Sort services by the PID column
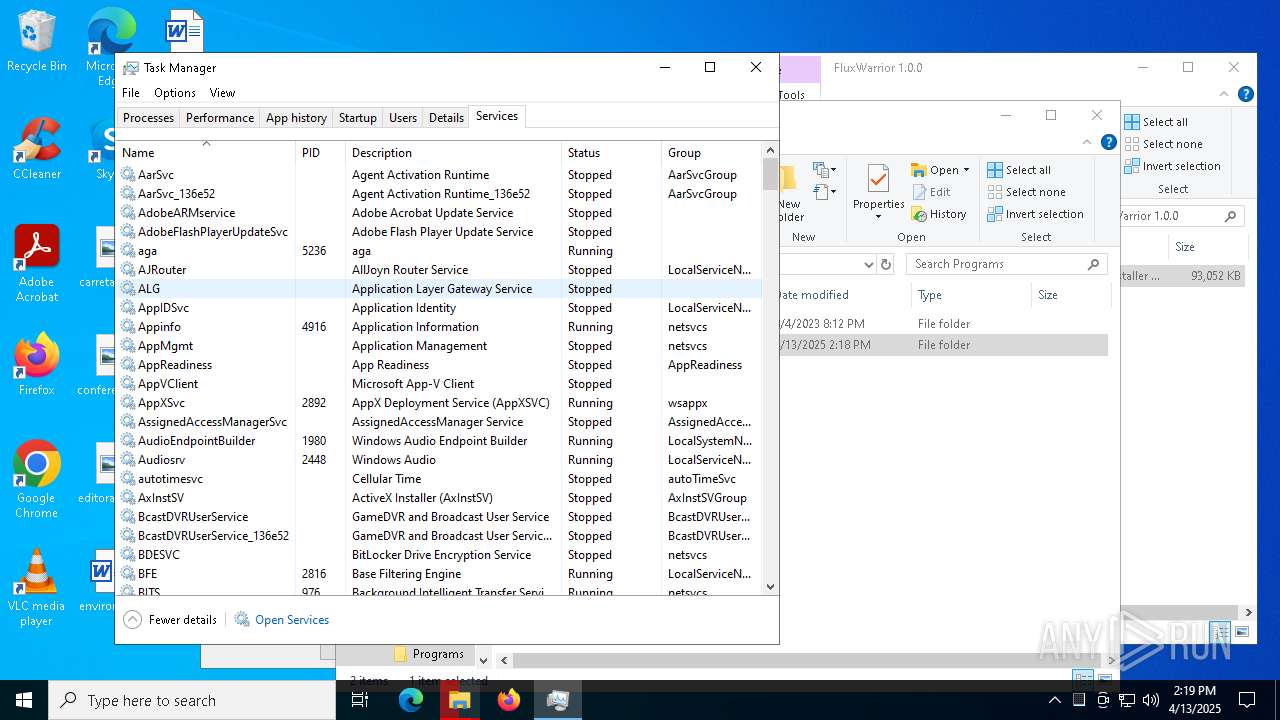 320,153
